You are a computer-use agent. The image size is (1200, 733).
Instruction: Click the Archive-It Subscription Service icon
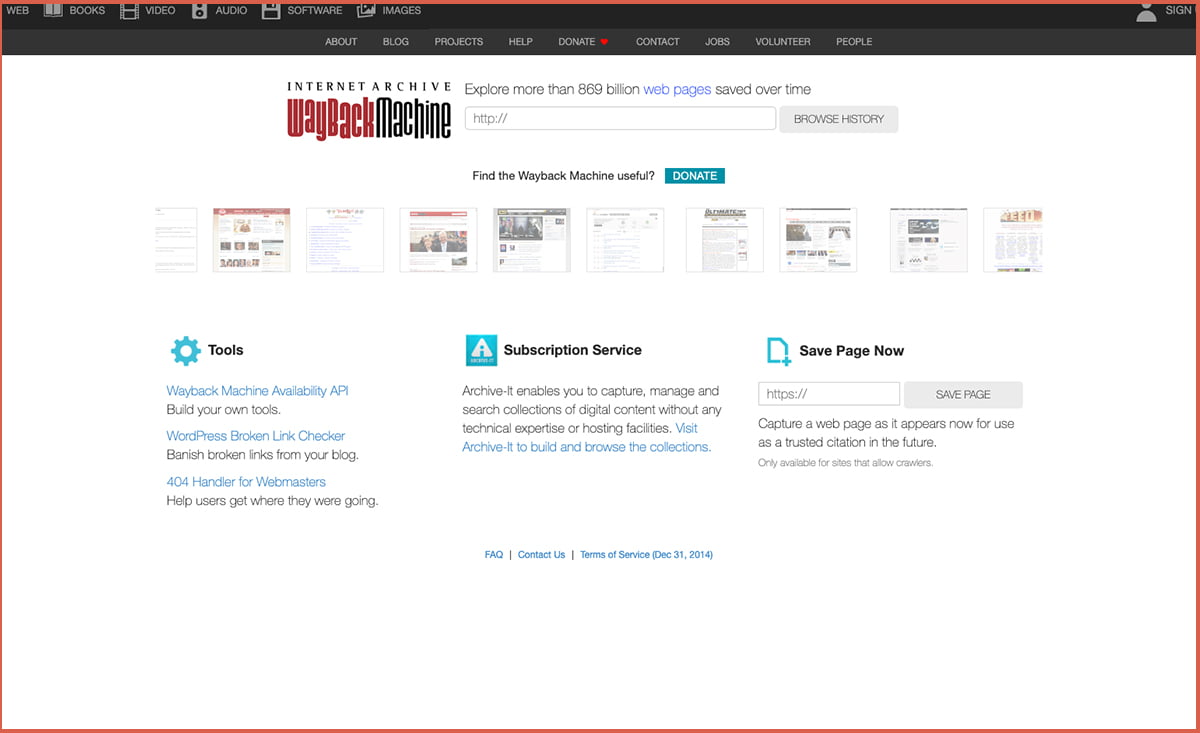[481, 350]
